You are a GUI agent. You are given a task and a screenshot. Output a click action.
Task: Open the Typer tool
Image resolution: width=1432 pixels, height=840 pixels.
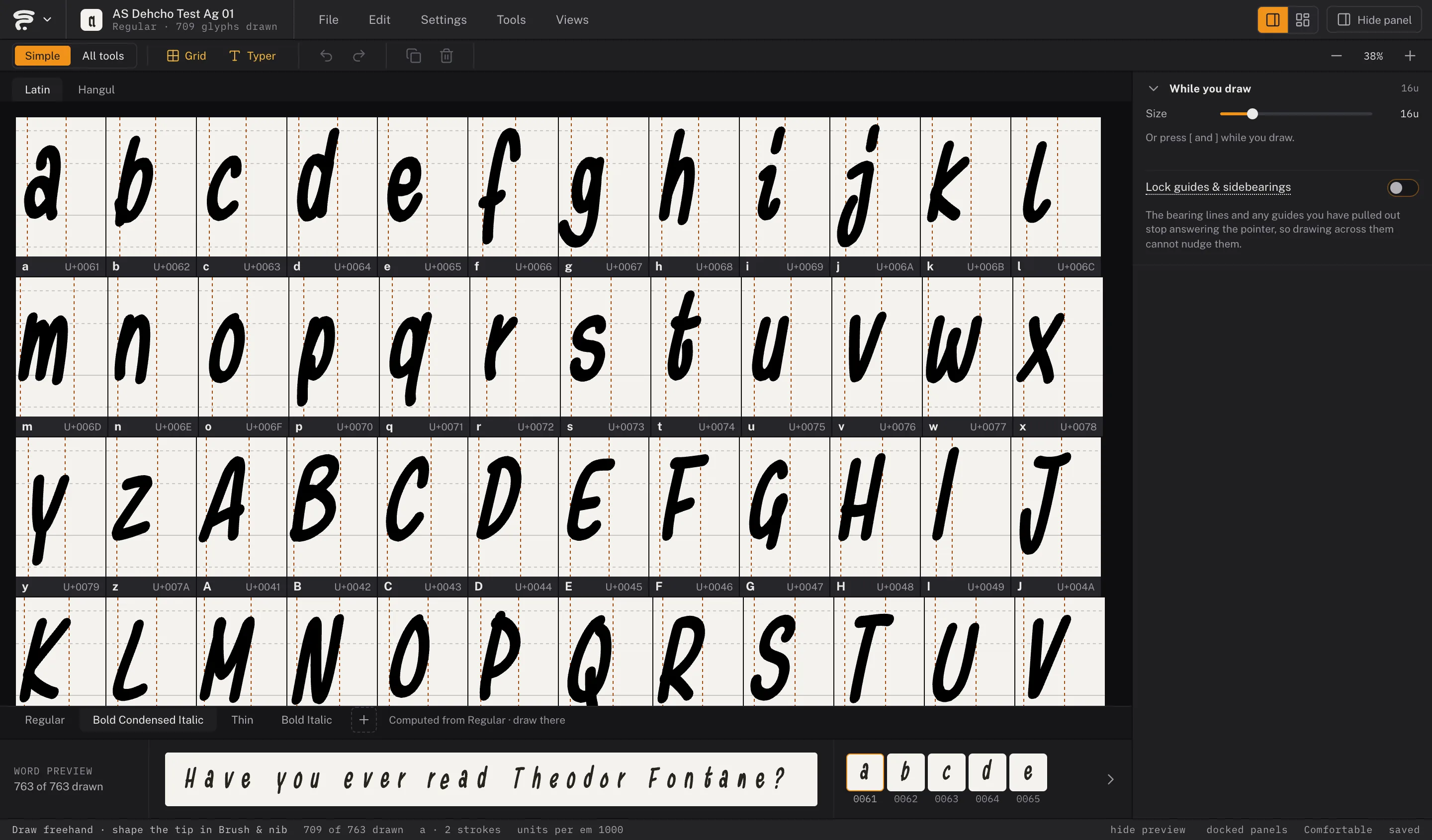tap(252, 56)
